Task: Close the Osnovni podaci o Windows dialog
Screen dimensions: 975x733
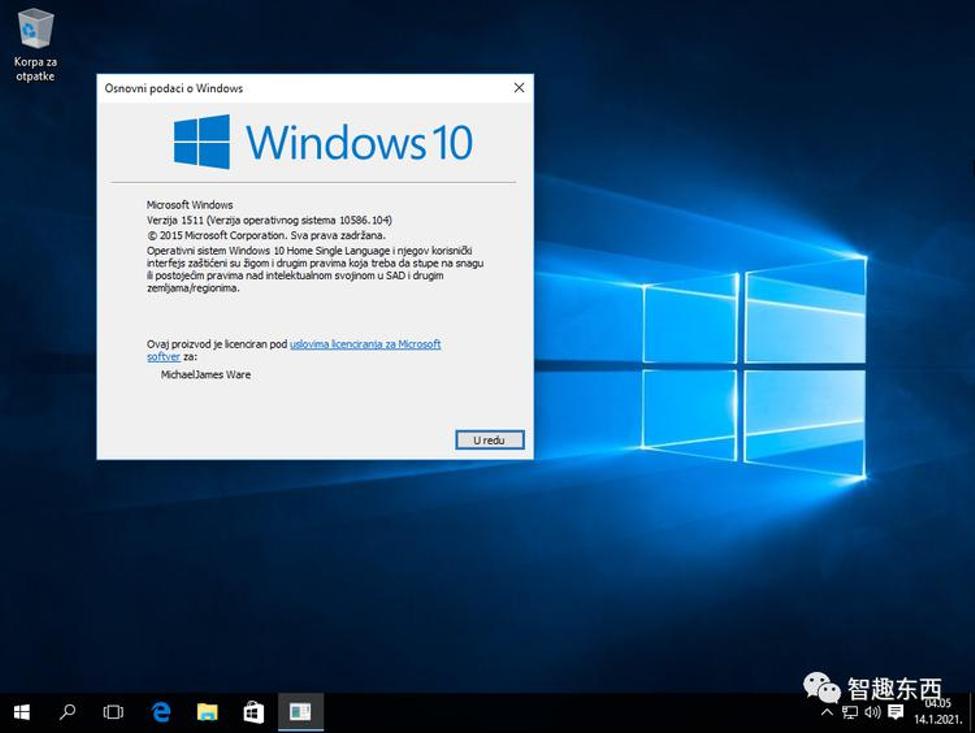Action: [x=518, y=88]
